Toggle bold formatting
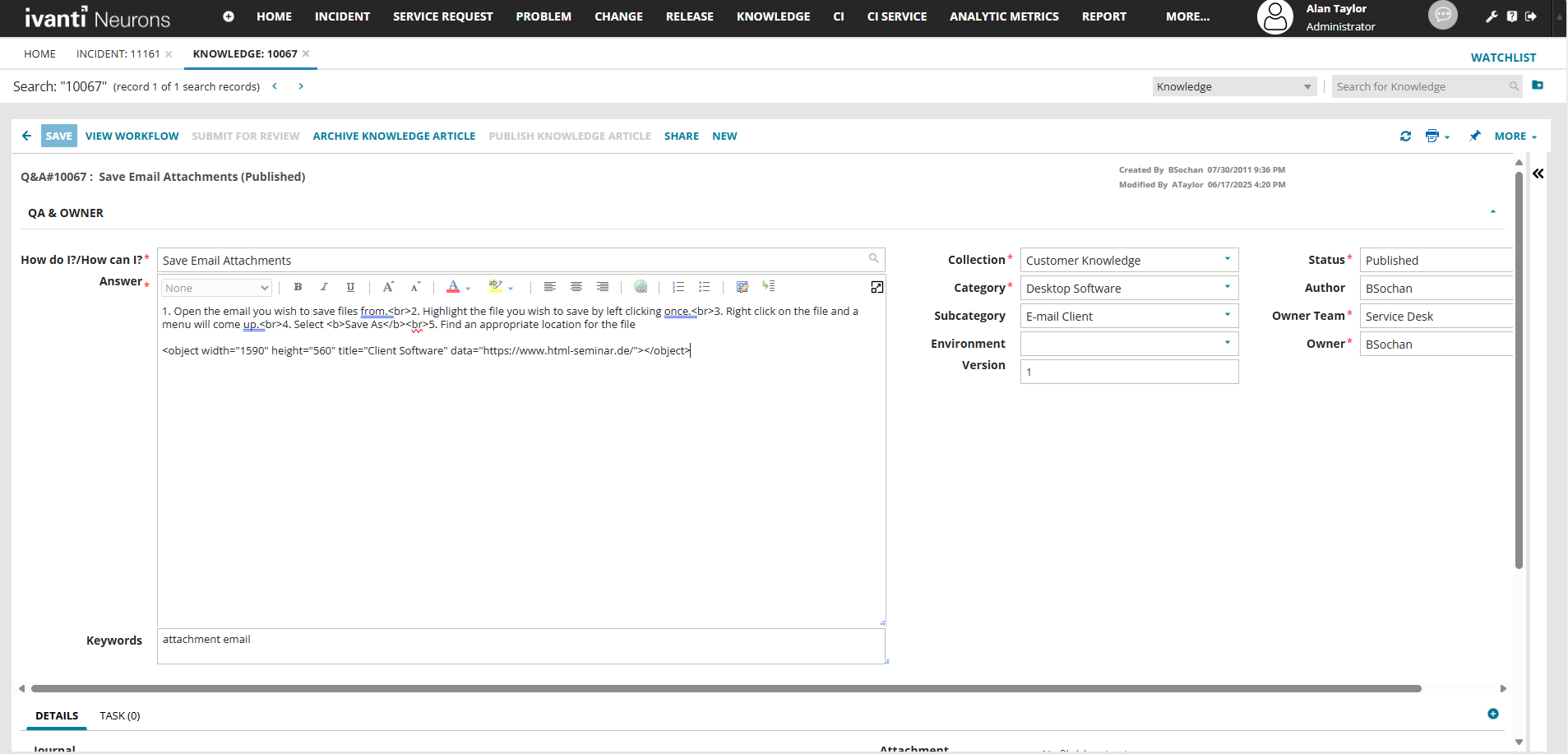 click(298, 287)
